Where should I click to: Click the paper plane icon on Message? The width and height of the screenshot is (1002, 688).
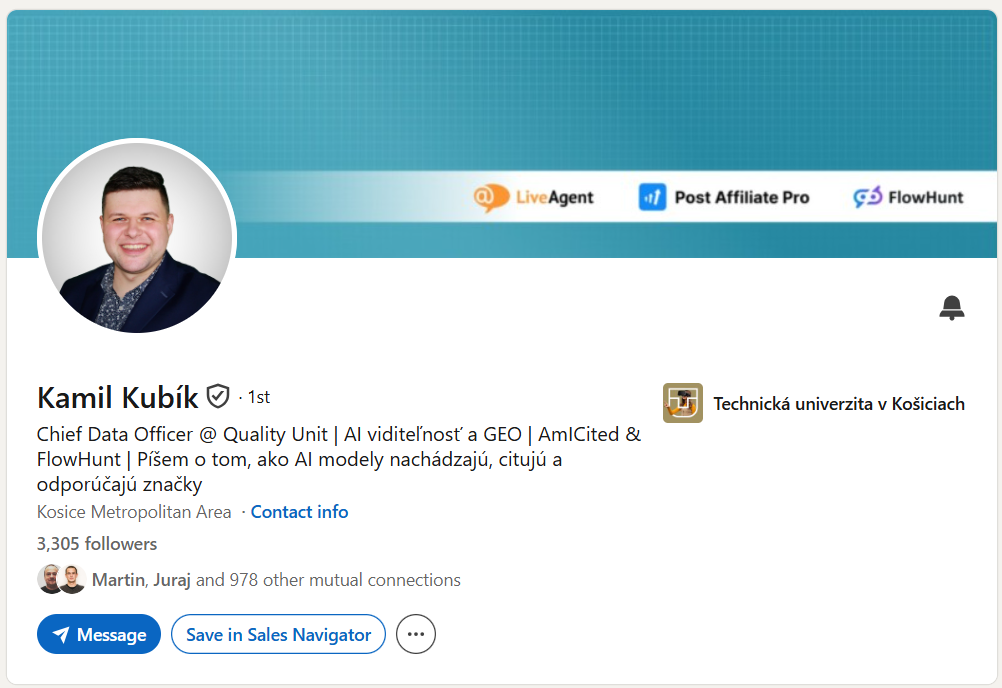61,634
